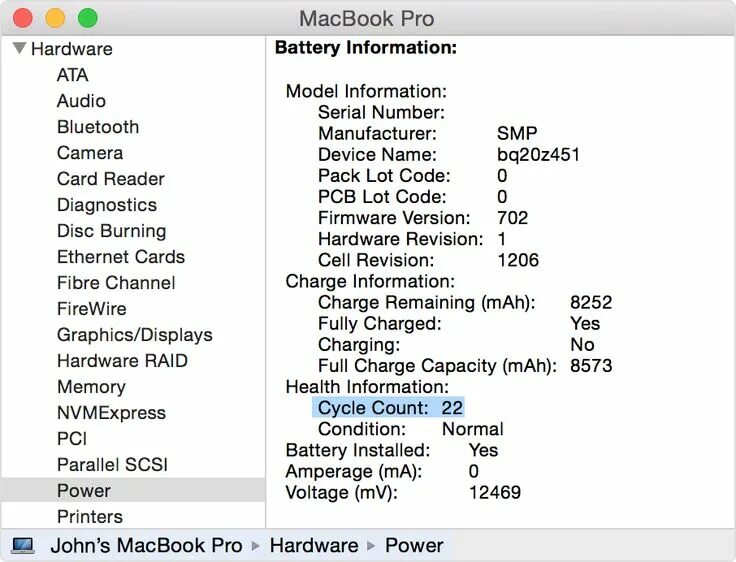Open the Memory section
This screenshot has width=736, height=562.
click(91, 387)
